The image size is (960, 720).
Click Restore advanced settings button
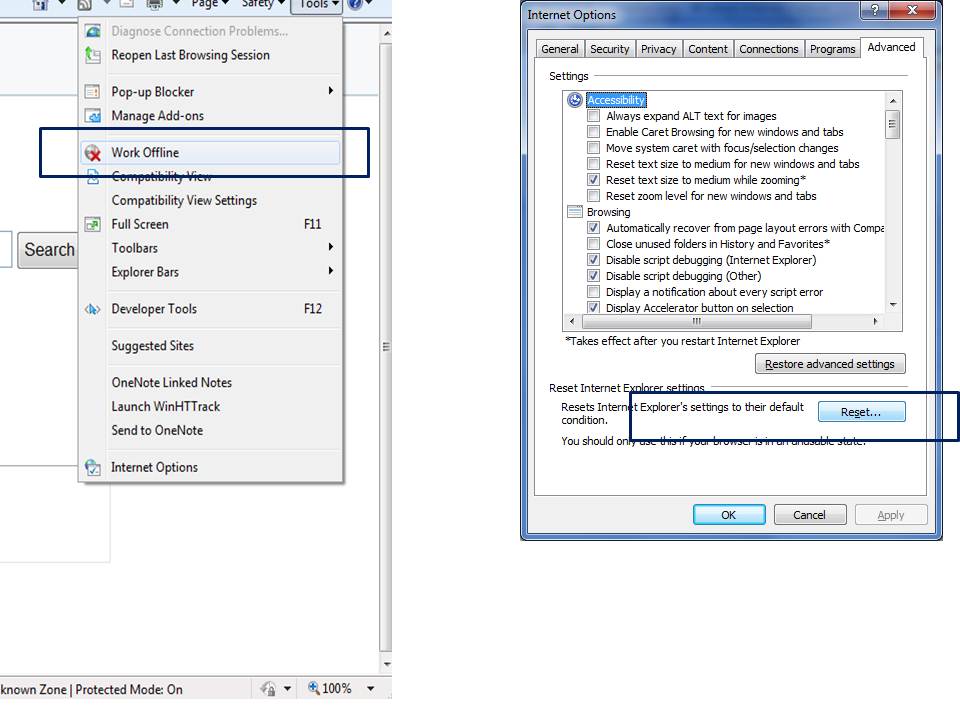(x=830, y=364)
